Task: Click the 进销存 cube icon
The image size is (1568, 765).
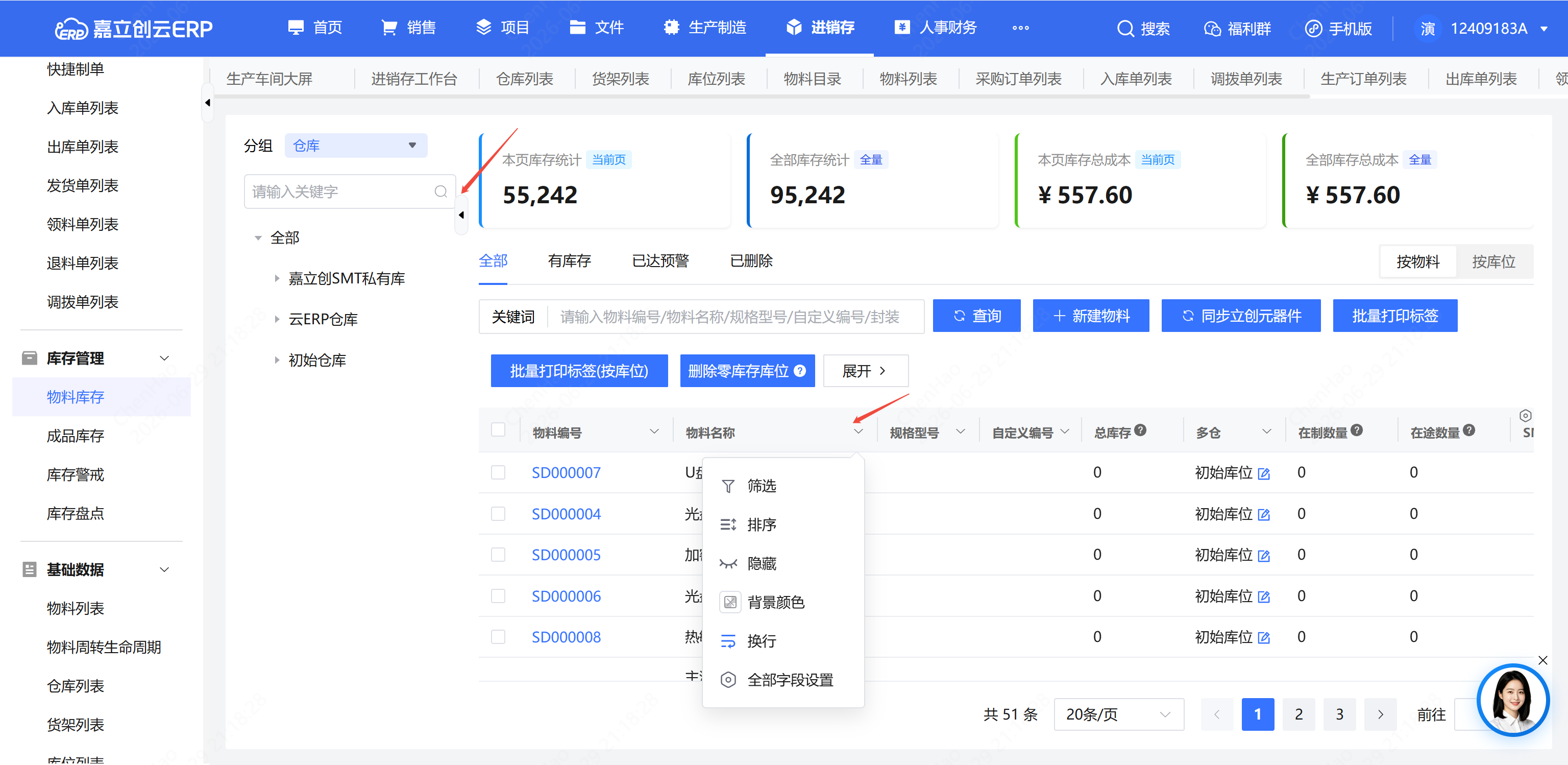Action: (x=794, y=28)
